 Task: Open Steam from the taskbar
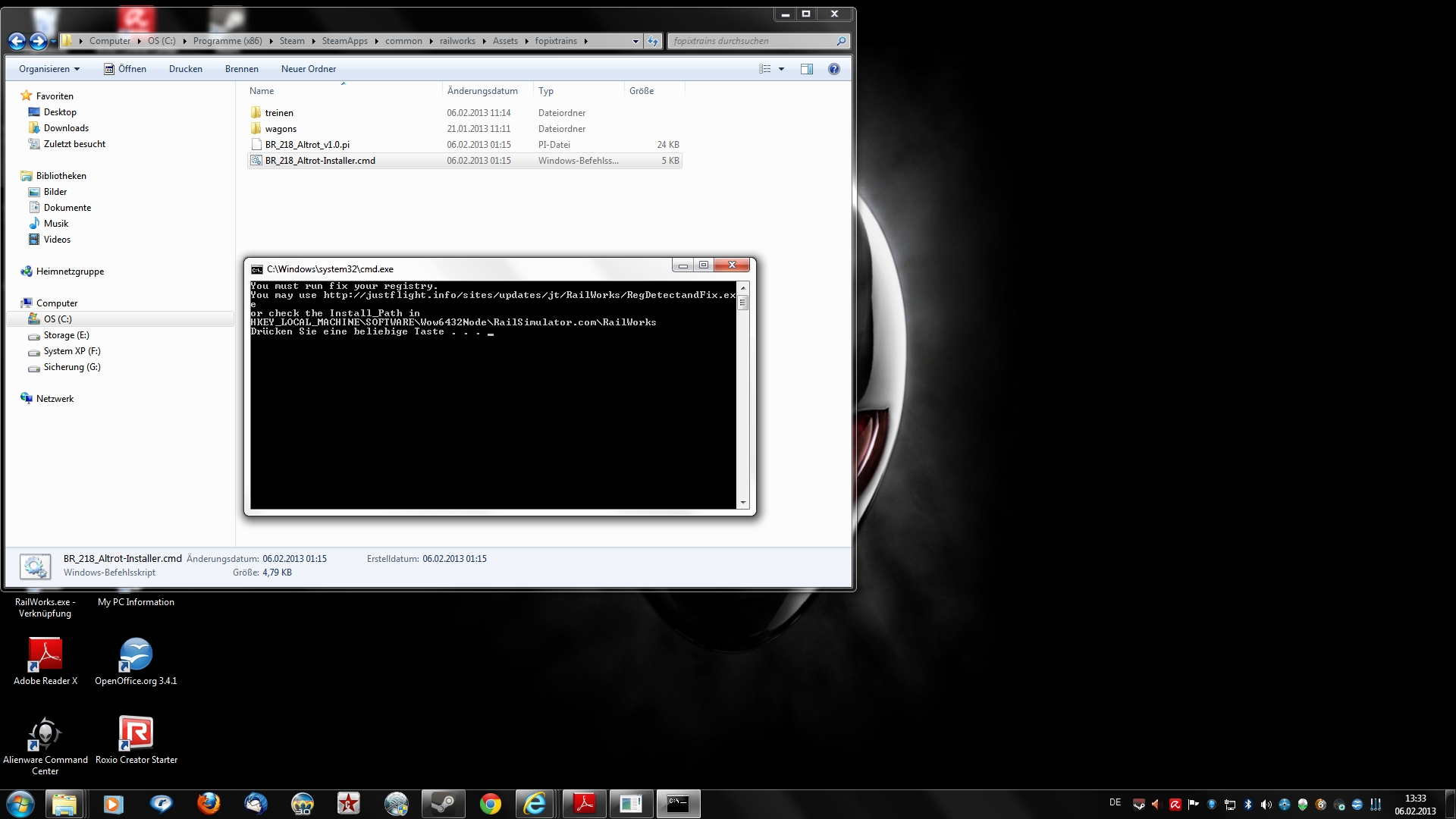click(x=443, y=804)
